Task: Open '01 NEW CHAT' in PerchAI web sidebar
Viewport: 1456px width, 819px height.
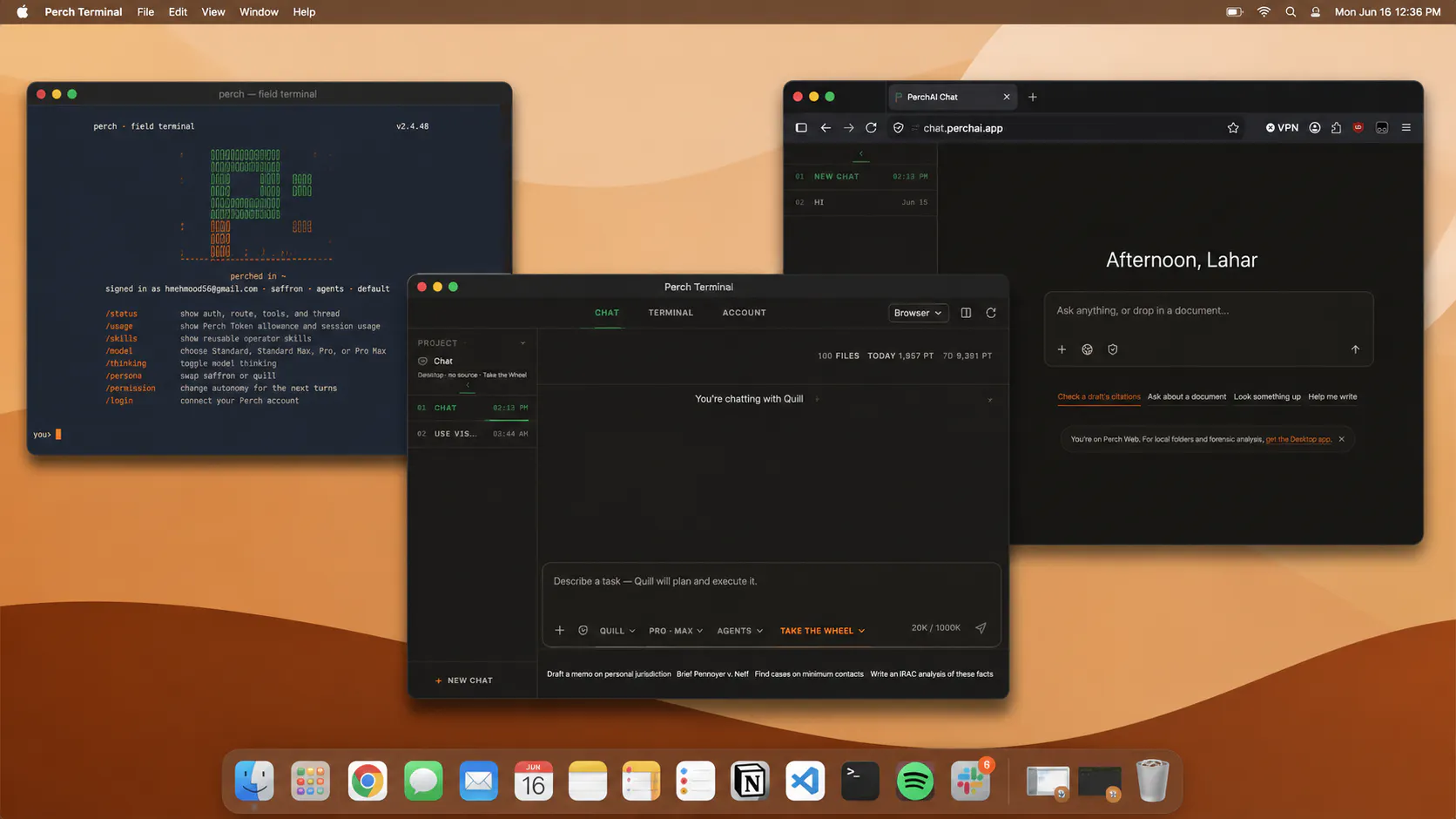Action: click(860, 177)
